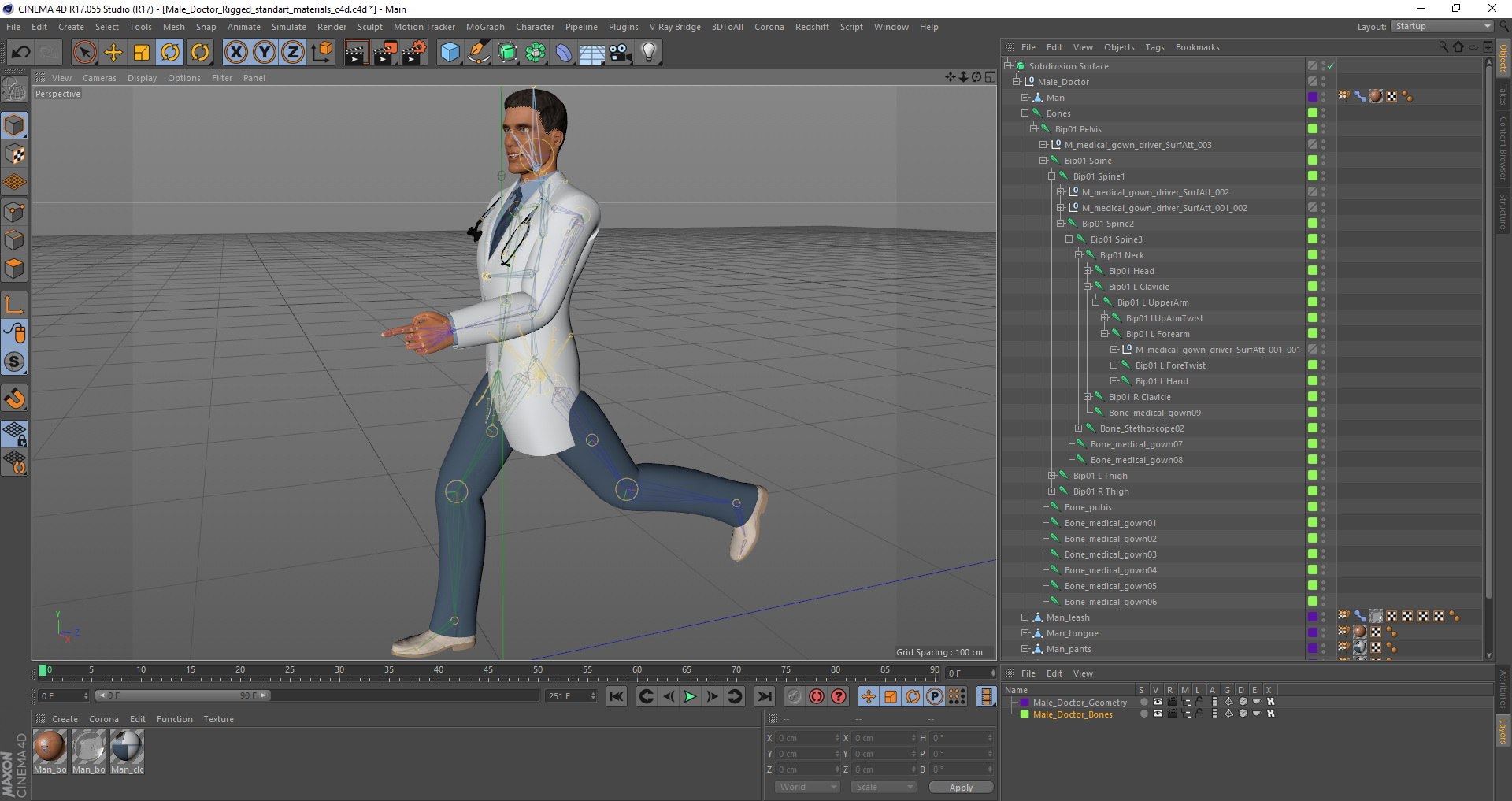Screen dimensions: 1512x801
Task: Toggle Male_Doctor_Geometry layer Solo dot
Action: point(1143,702)
